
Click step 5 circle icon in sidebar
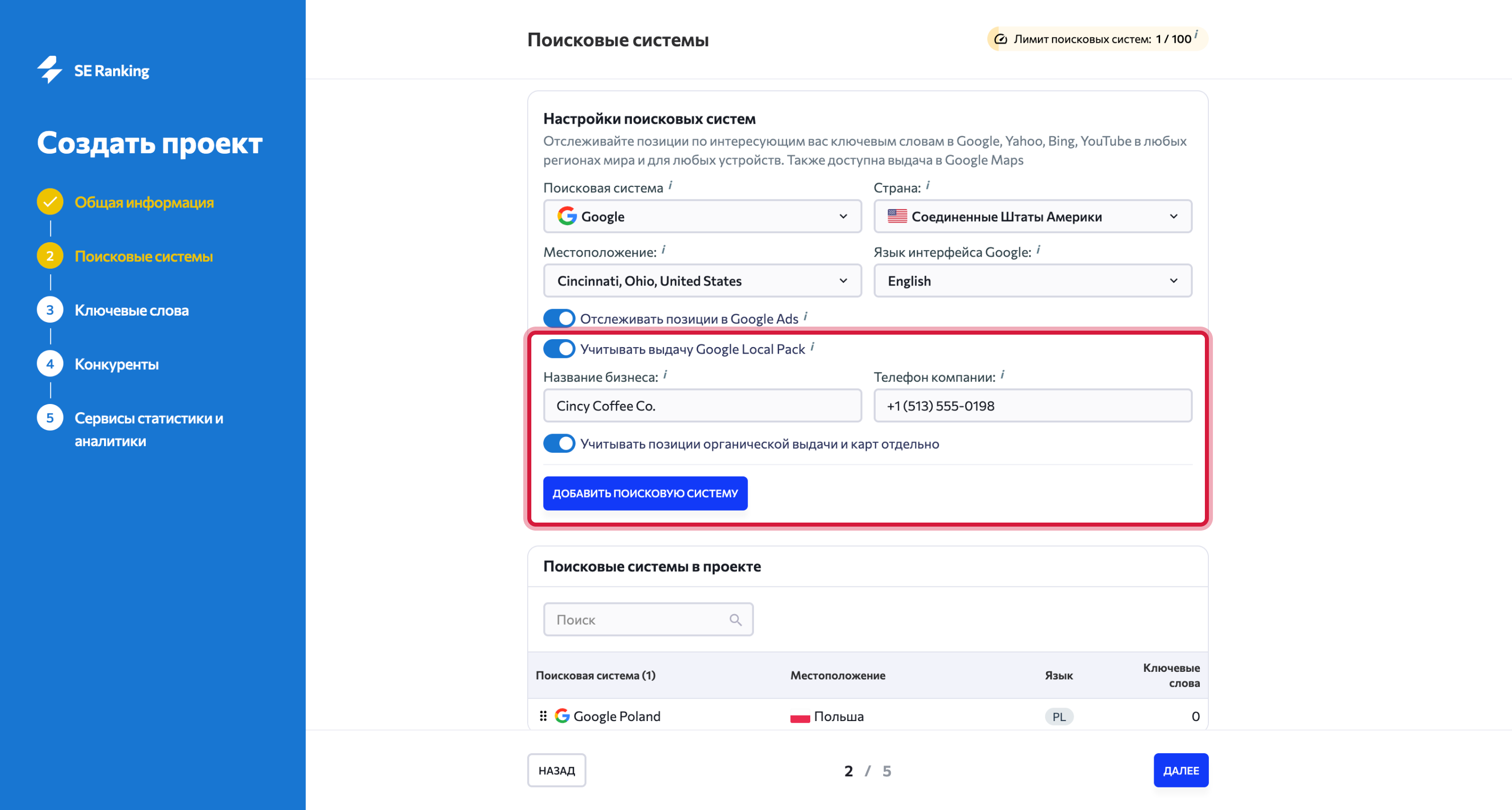(x=50, y=418)
